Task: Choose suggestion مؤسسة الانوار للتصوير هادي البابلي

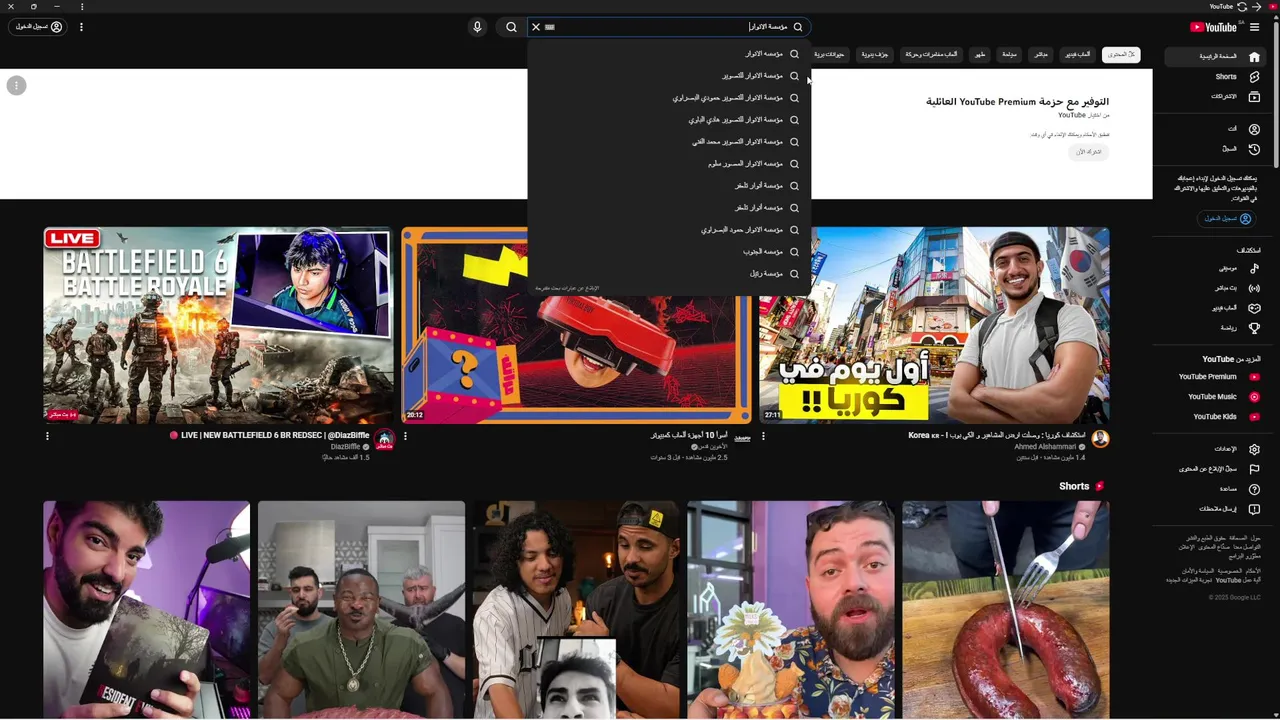Action: click(669, 120)
